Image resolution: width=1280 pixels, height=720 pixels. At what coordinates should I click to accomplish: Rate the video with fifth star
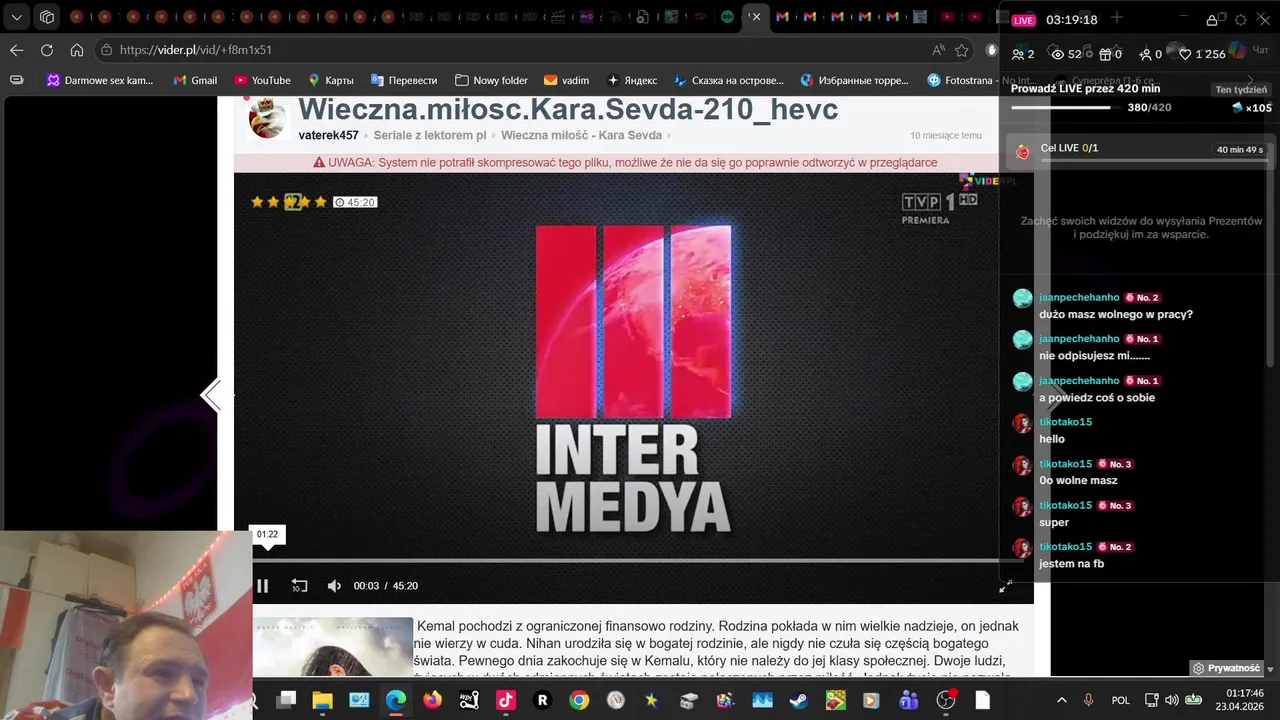320,202
